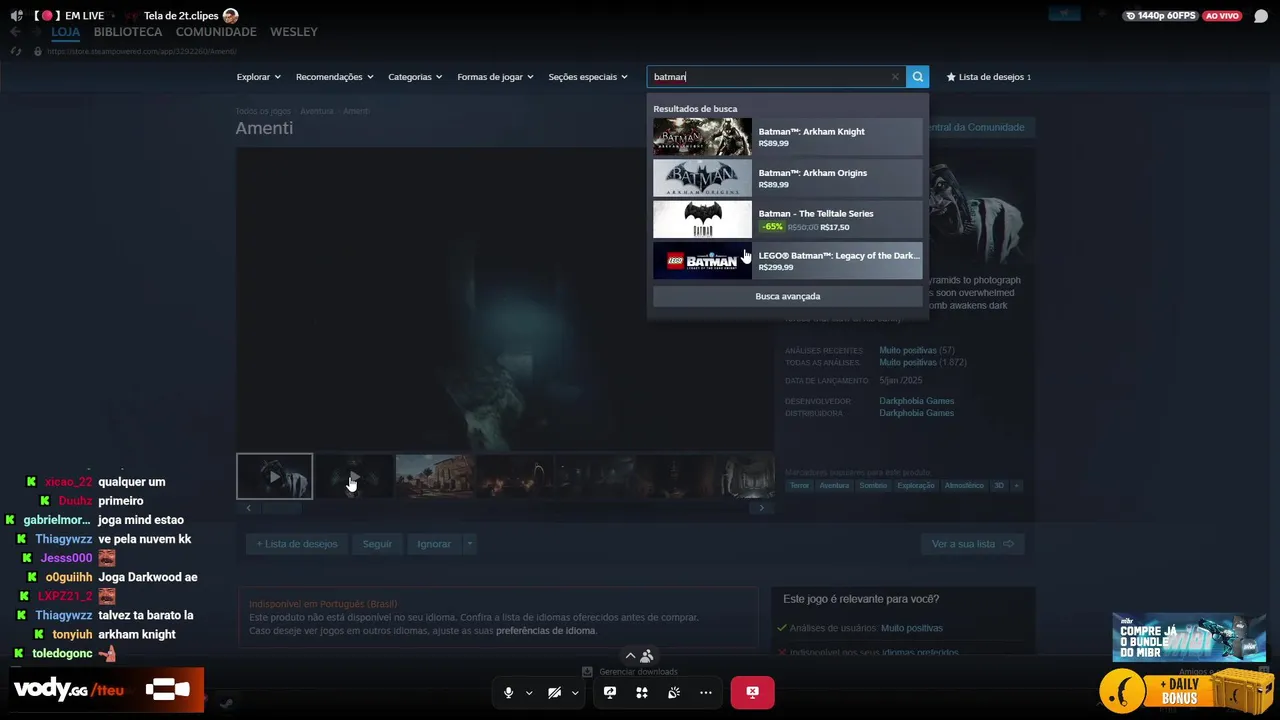Open Batman - The Telltale Series result
This screenshot has height=720, width=1280.
787,220
